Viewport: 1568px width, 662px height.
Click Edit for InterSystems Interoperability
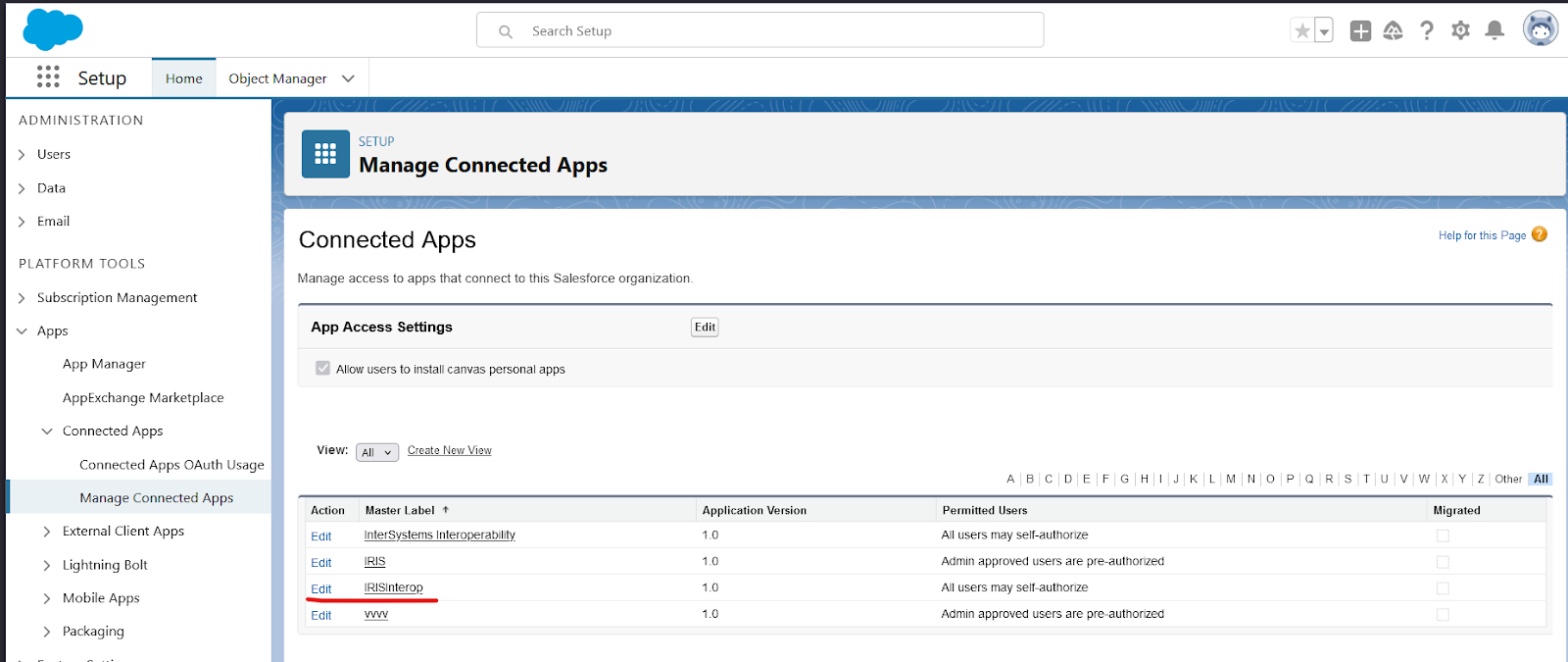tap(321, 536)
